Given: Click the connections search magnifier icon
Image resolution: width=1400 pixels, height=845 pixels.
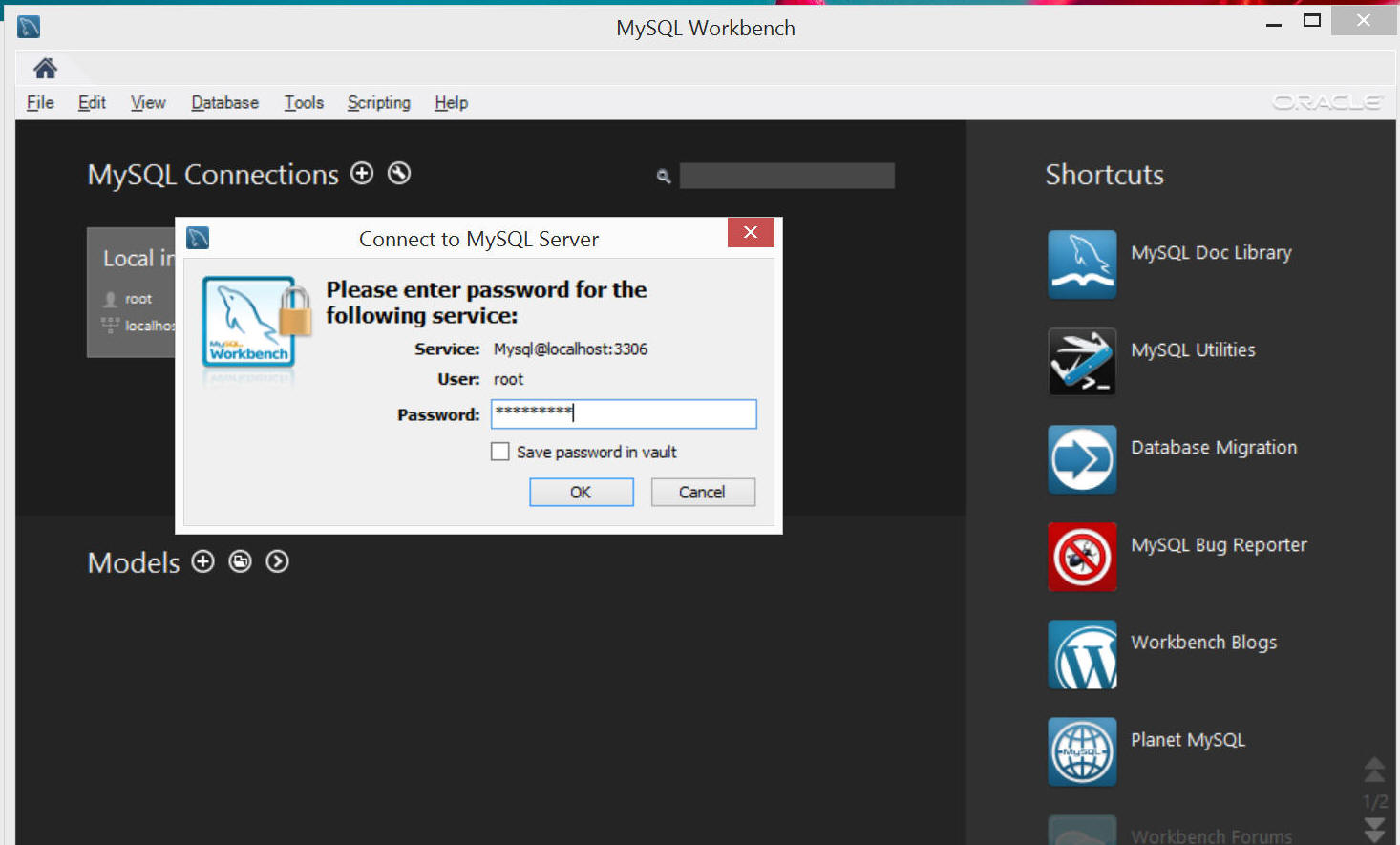Looking at the screenshot, I should (x=664, y=176).
